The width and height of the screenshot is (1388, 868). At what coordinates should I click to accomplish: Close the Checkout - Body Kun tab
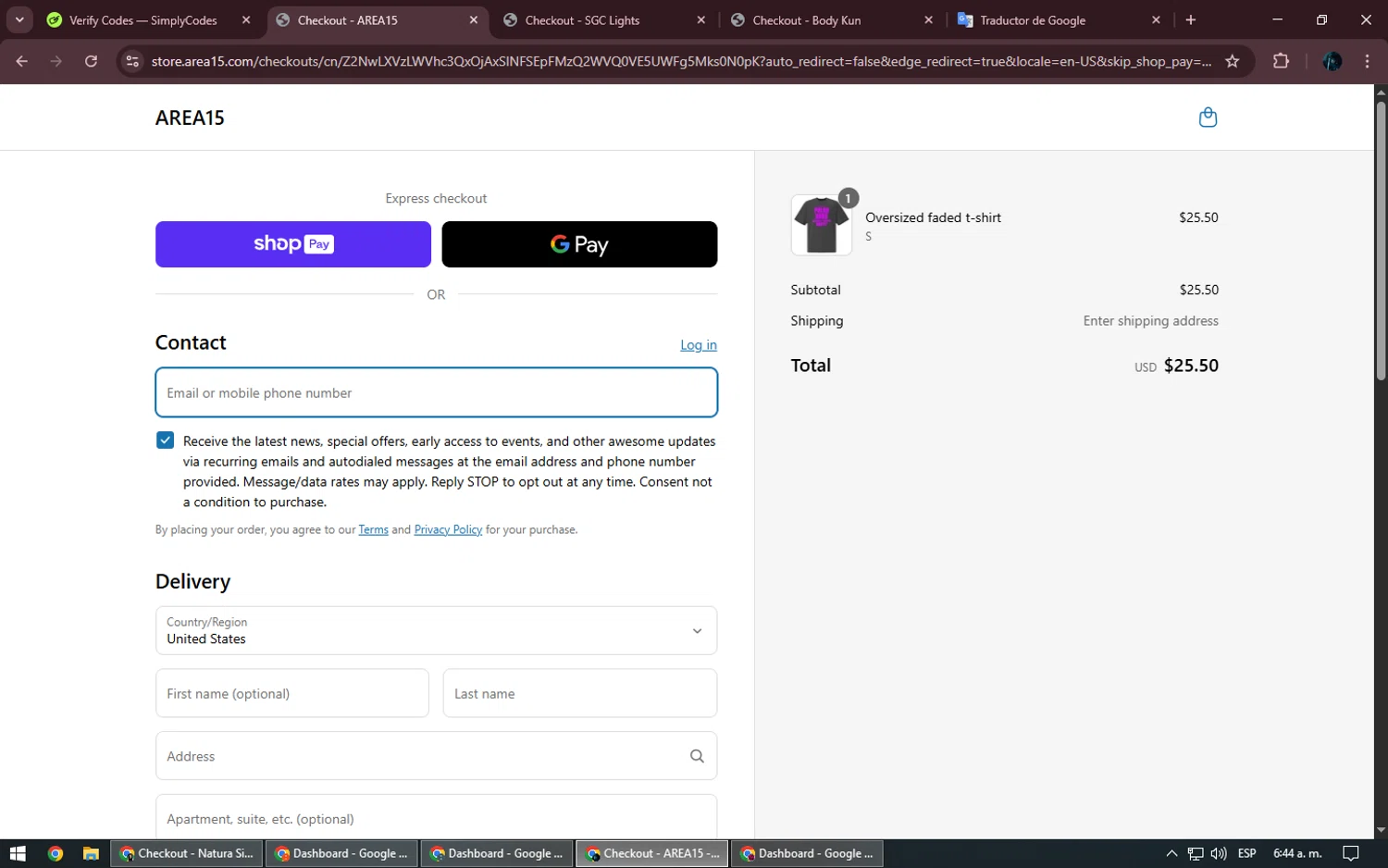coord(929,19)
